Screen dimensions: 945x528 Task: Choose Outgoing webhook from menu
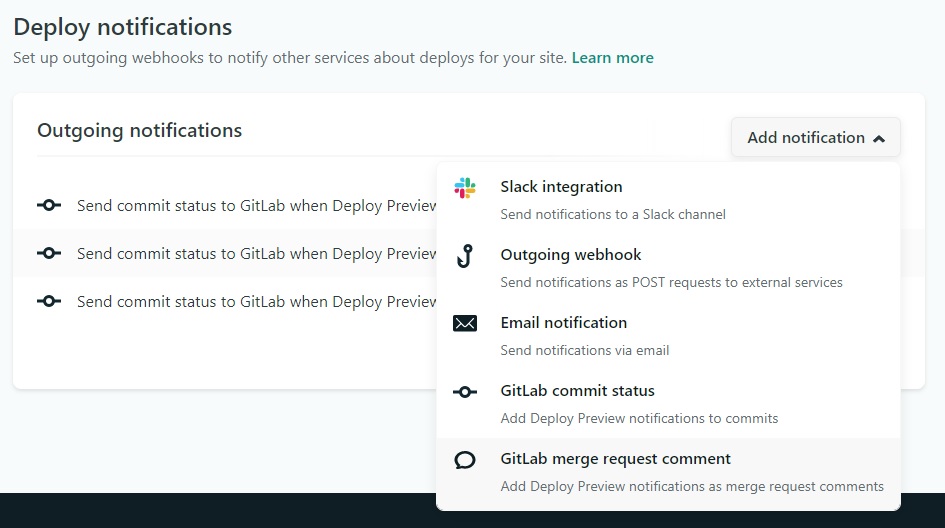[x=668, y=267]
